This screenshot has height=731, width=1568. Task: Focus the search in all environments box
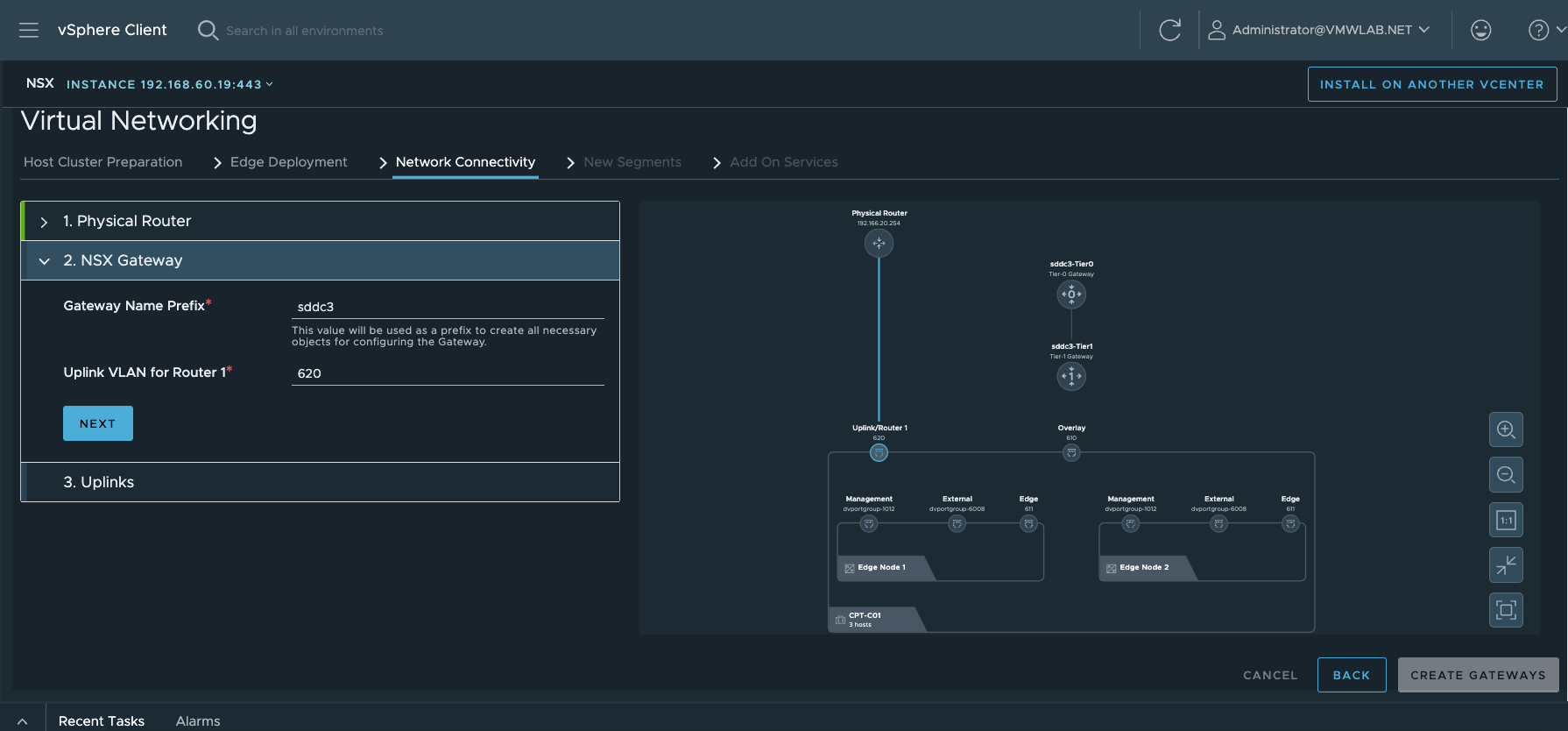tap(304, 31)
